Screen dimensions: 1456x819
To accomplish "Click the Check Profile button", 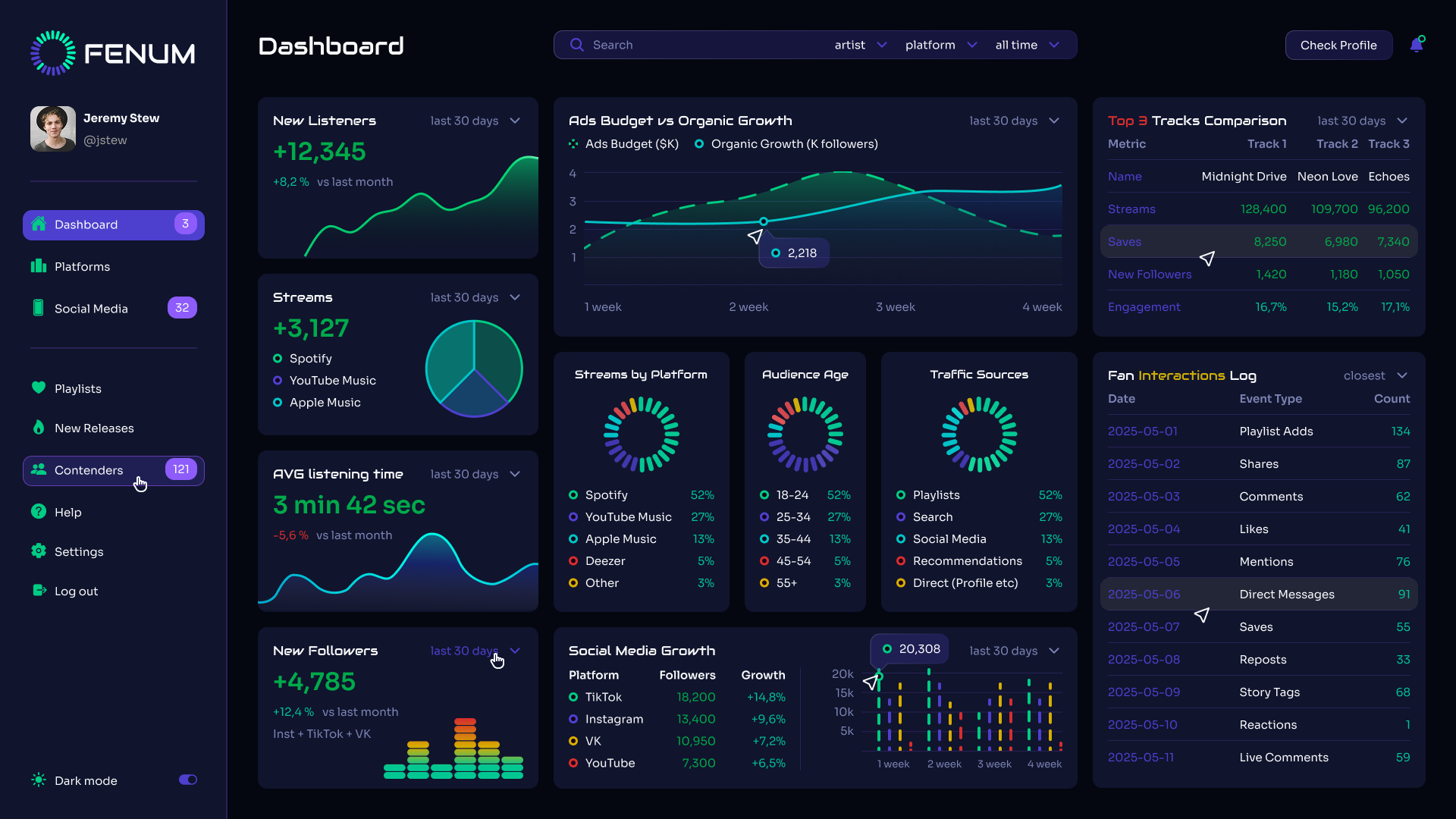I will [1338, 45].
